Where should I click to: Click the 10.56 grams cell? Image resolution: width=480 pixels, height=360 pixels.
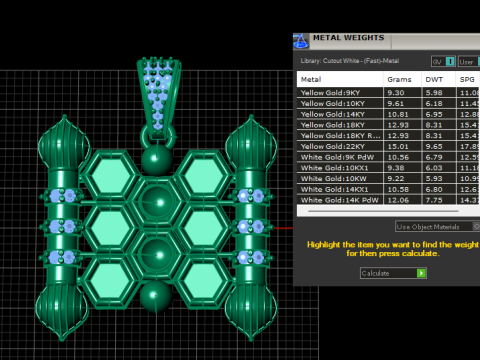[x=402, y=157]
